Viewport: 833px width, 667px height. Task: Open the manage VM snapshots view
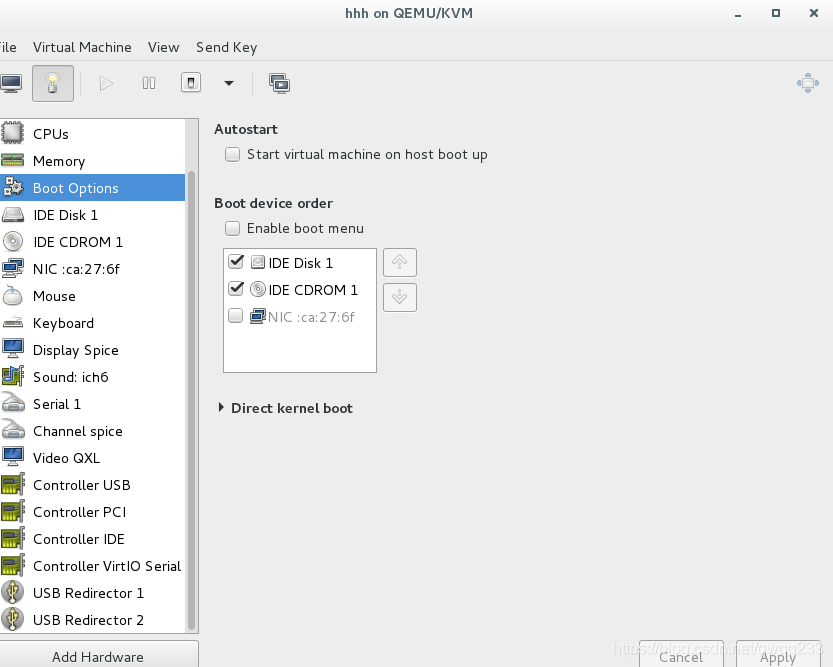click(279, 83)
